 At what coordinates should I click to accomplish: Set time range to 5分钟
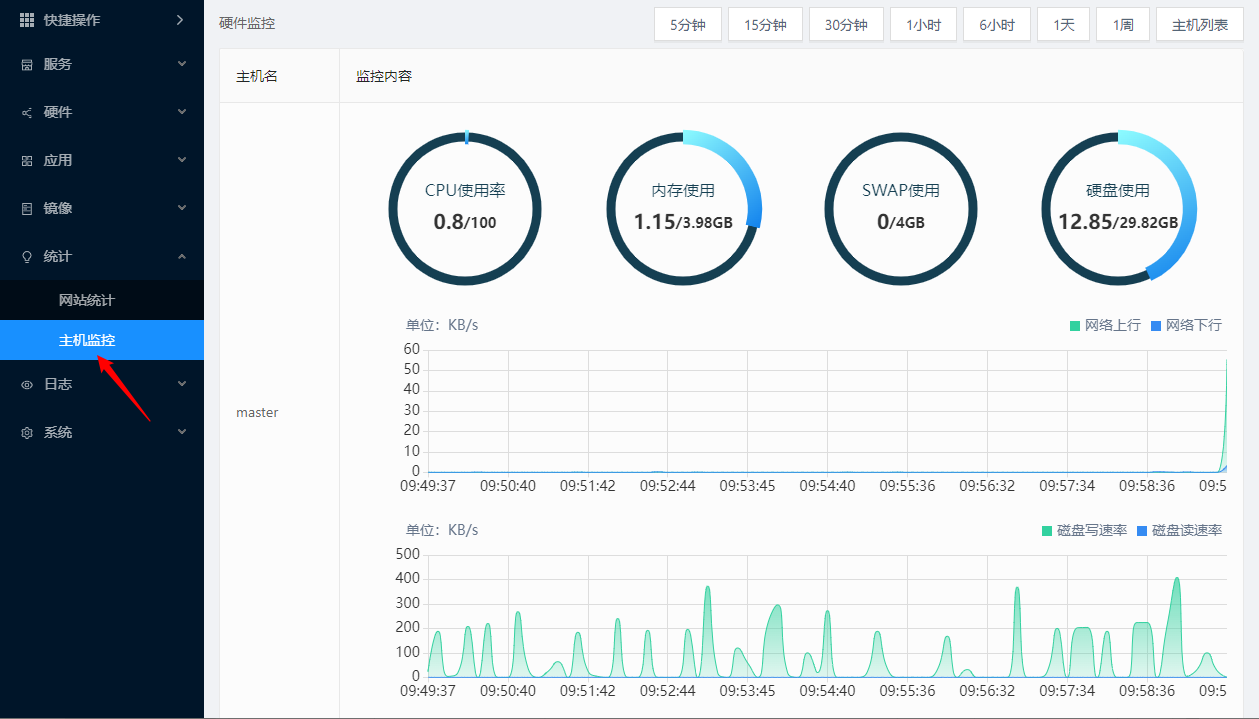coord(688,25)
